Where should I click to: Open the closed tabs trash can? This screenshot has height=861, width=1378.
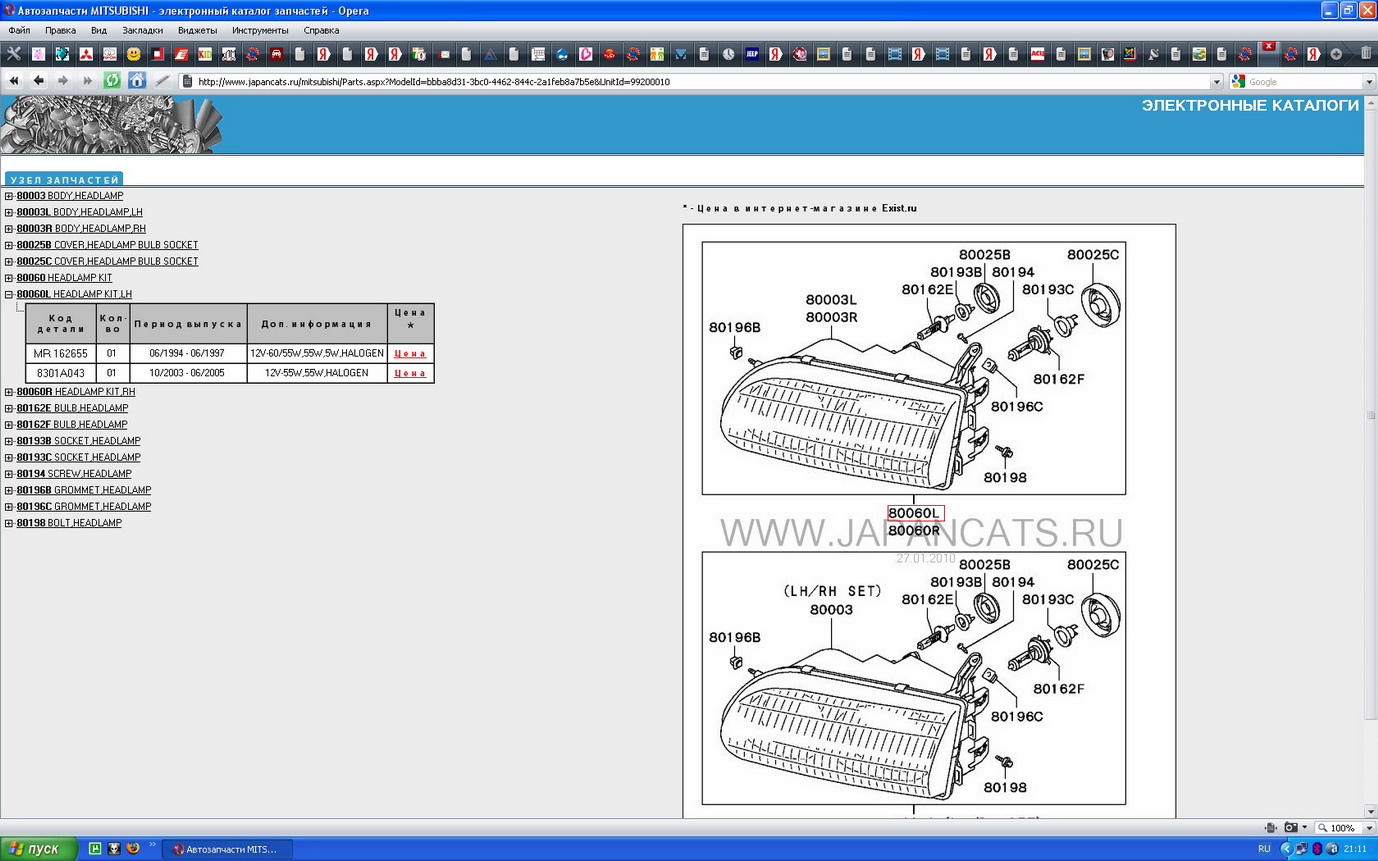coord(1366,54)
